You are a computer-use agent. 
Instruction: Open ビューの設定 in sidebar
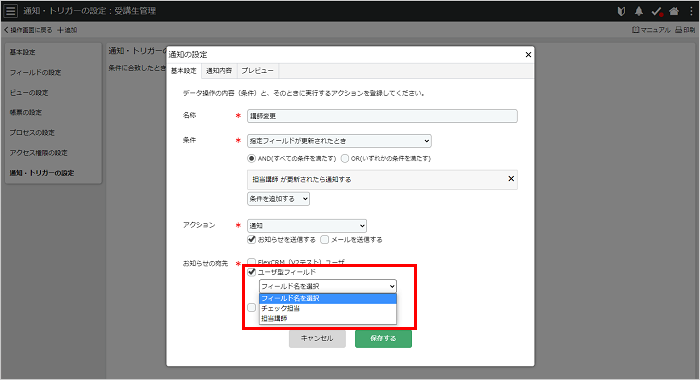[29, 93]
